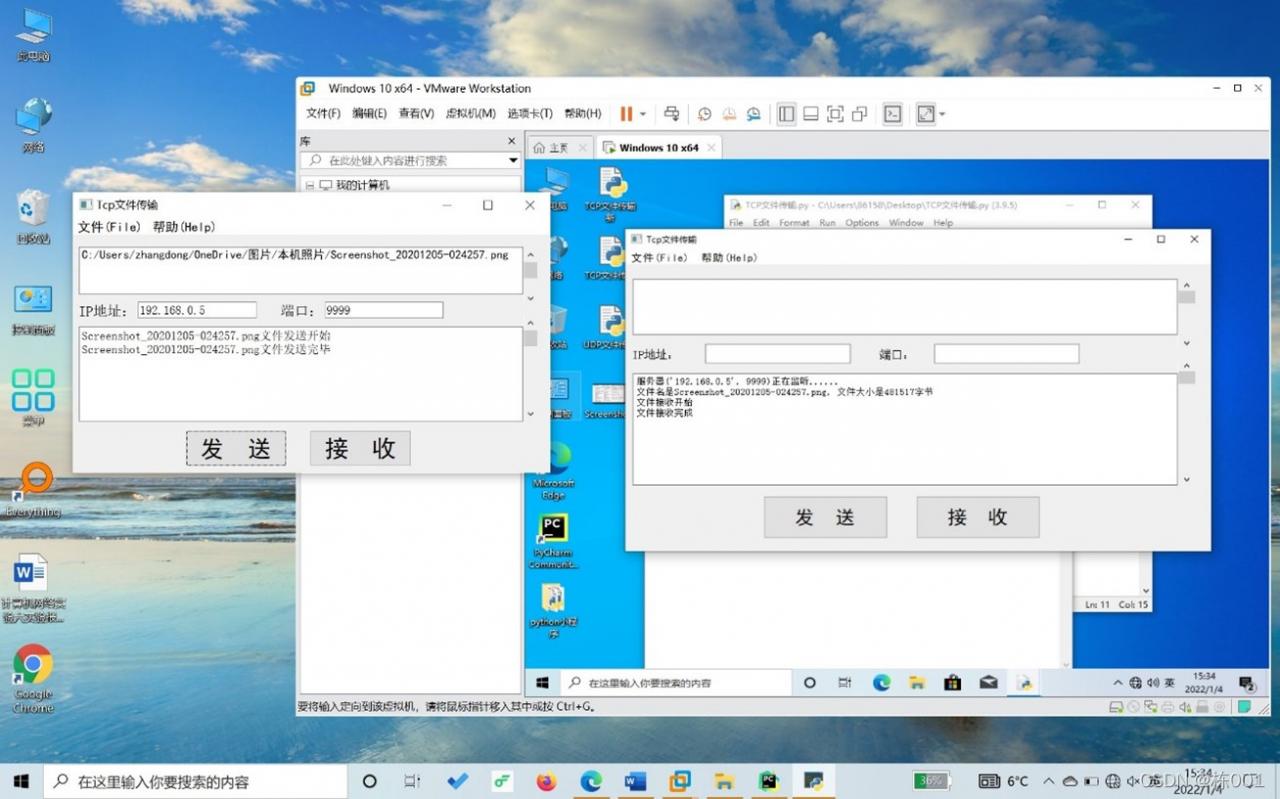Open the library search dropdown arrow

tap(513, 160)
